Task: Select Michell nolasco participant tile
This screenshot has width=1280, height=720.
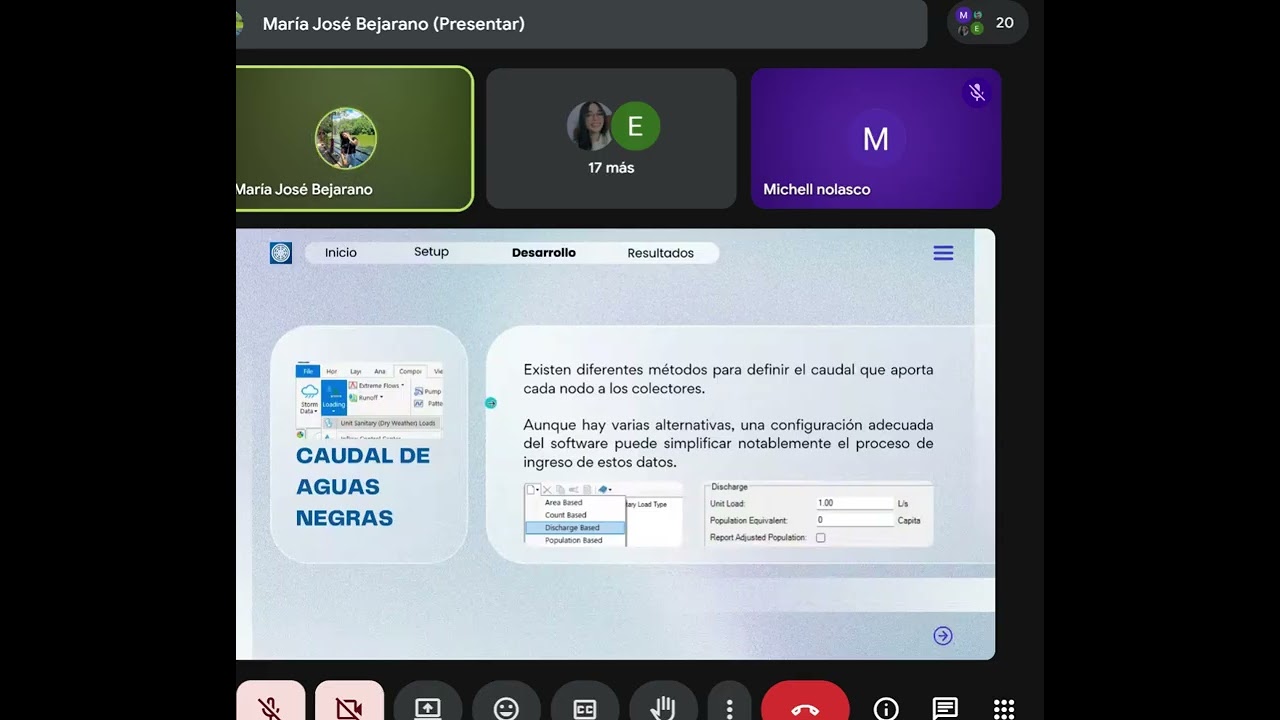Action: point(876,139)
